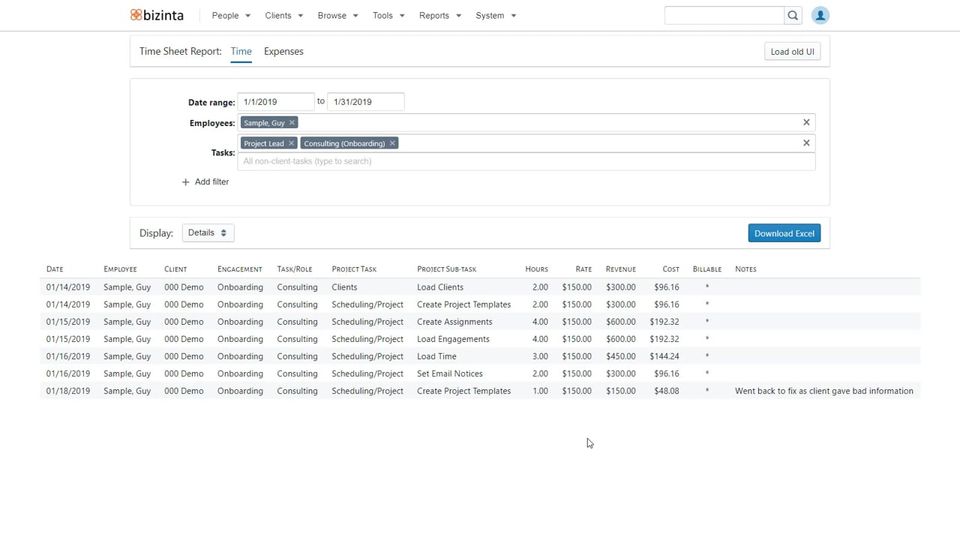The height and width of the screenshot is (540, 960).
Task: Sort by the Project Sub-Task column header
Action: click(x=446, y=269)
